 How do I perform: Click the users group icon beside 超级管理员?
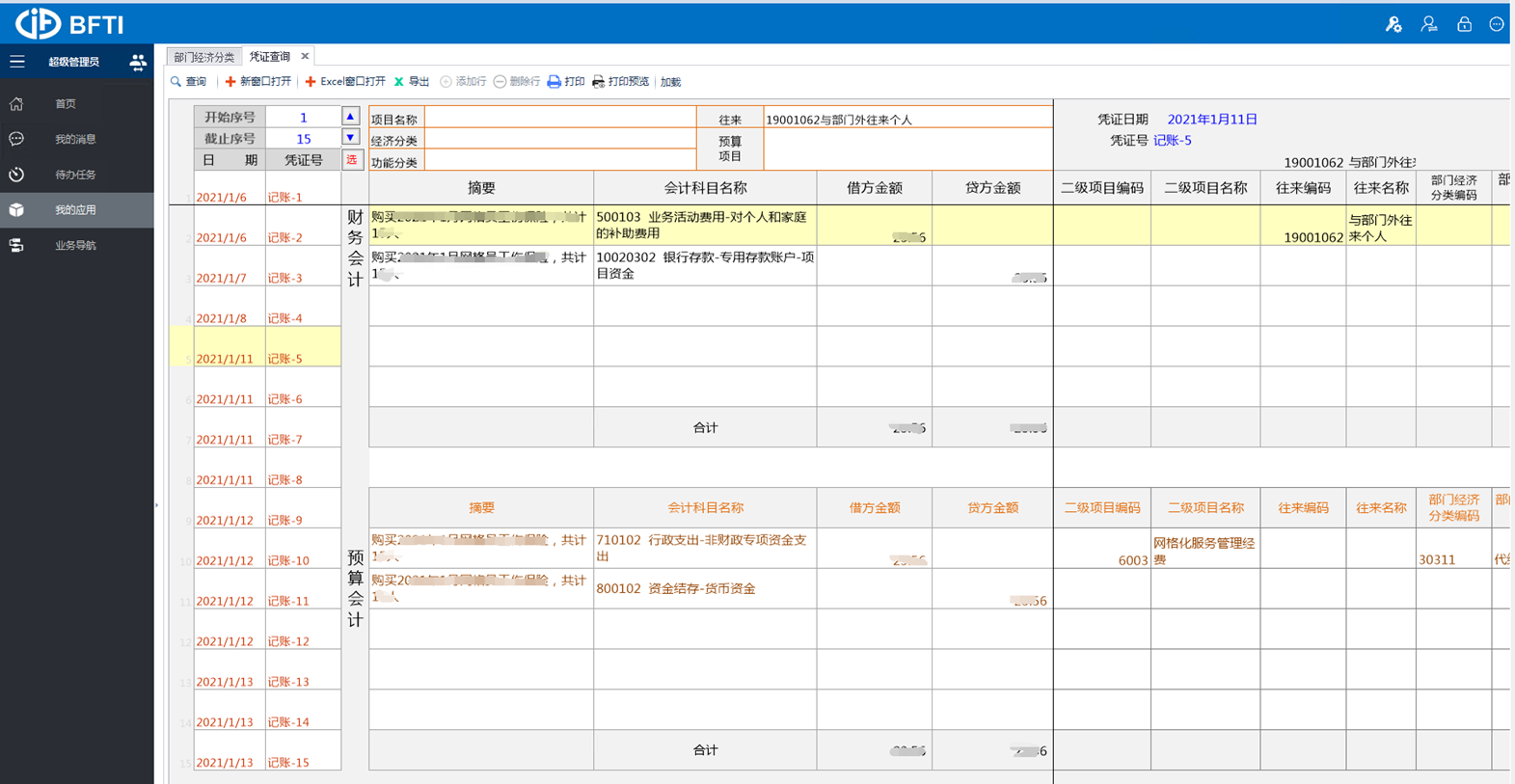pos(138,63)
